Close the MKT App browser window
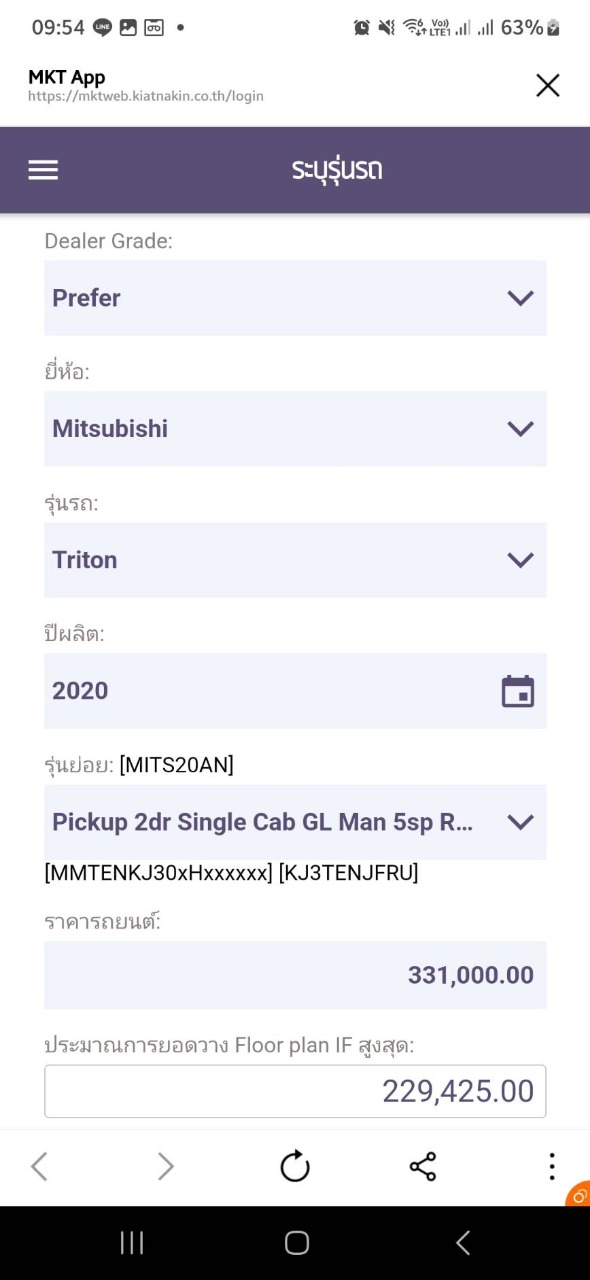Screen dimensions: 590x1280 (x=548, y=86)
